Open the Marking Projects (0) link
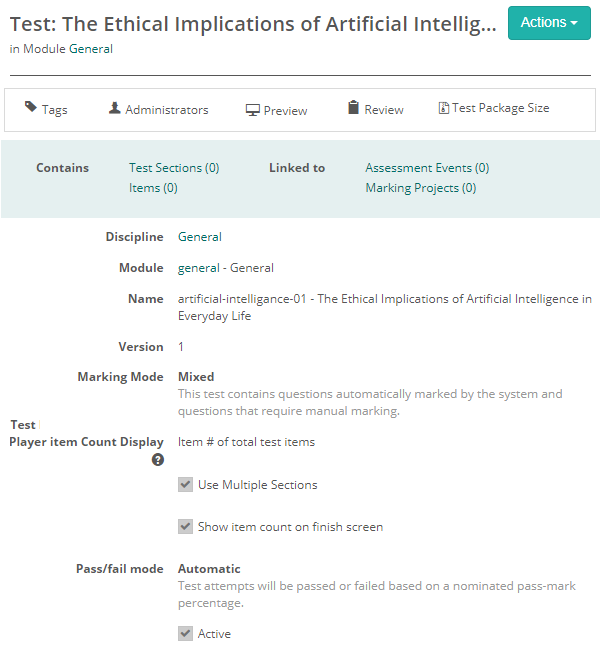The height and width of the screenshot is (651, 600). [x=420, y=188]
